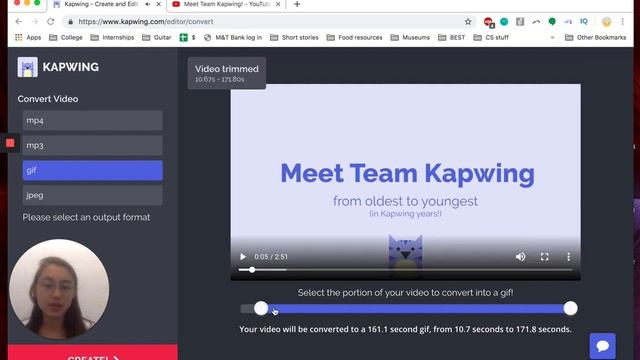640x360 pixels.
Task: Mute the video player volume
Action: 520,257
